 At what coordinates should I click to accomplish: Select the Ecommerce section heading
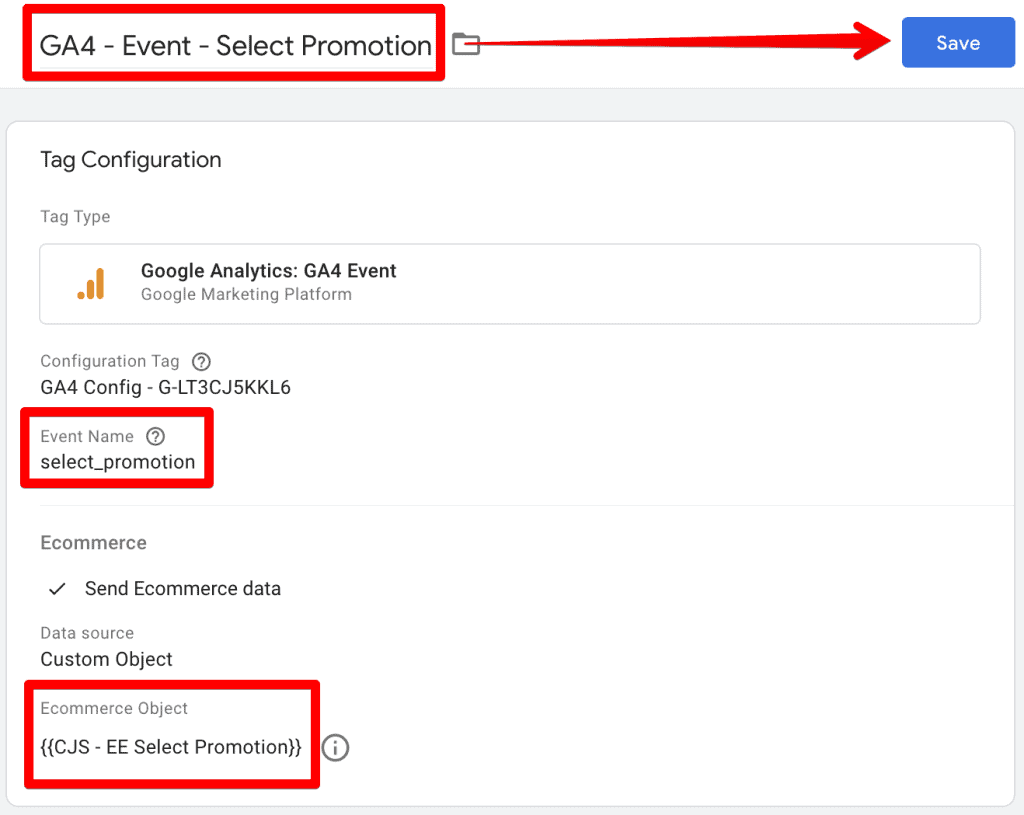click(93, 542)
